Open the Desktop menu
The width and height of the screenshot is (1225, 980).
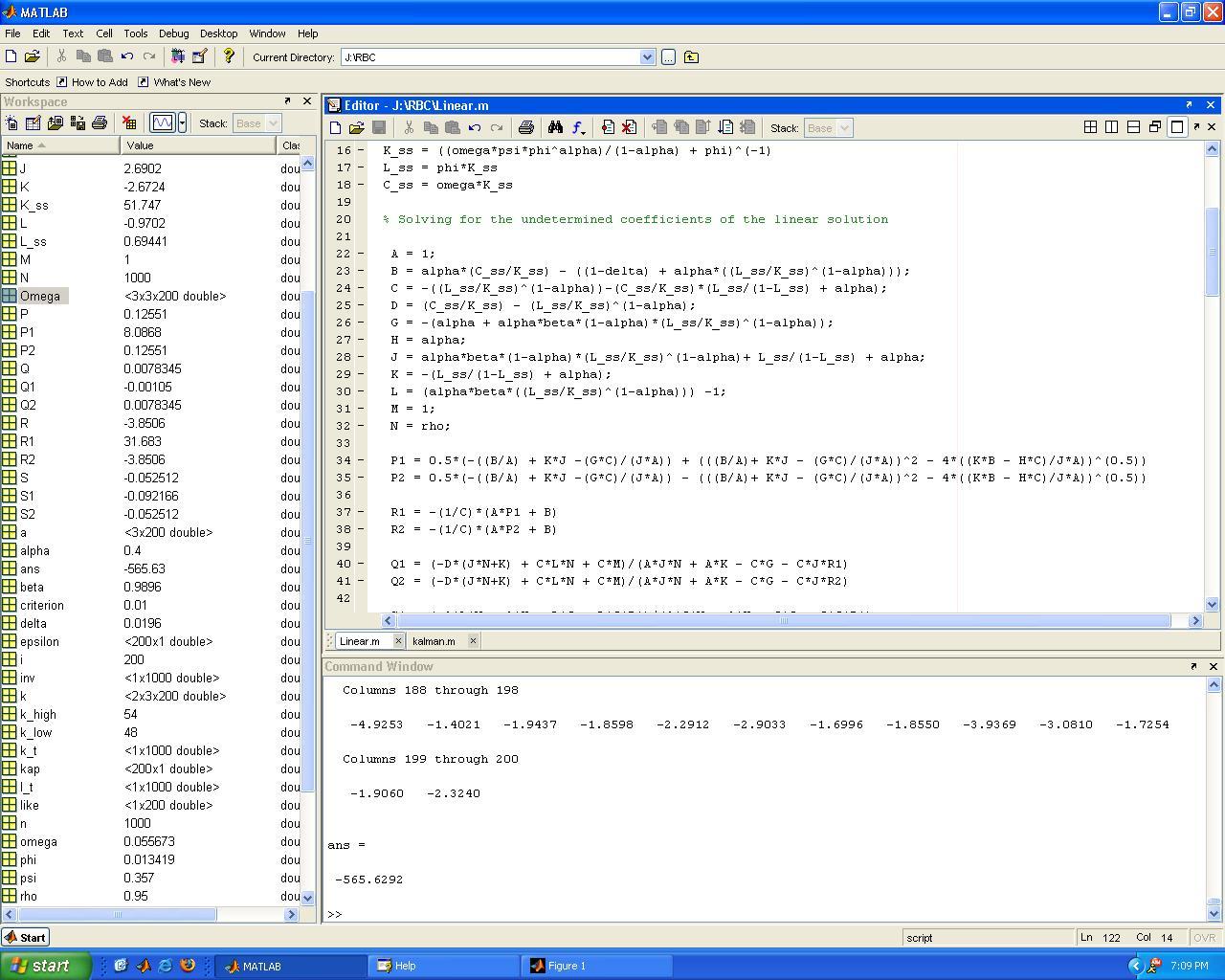click(219, 33)
